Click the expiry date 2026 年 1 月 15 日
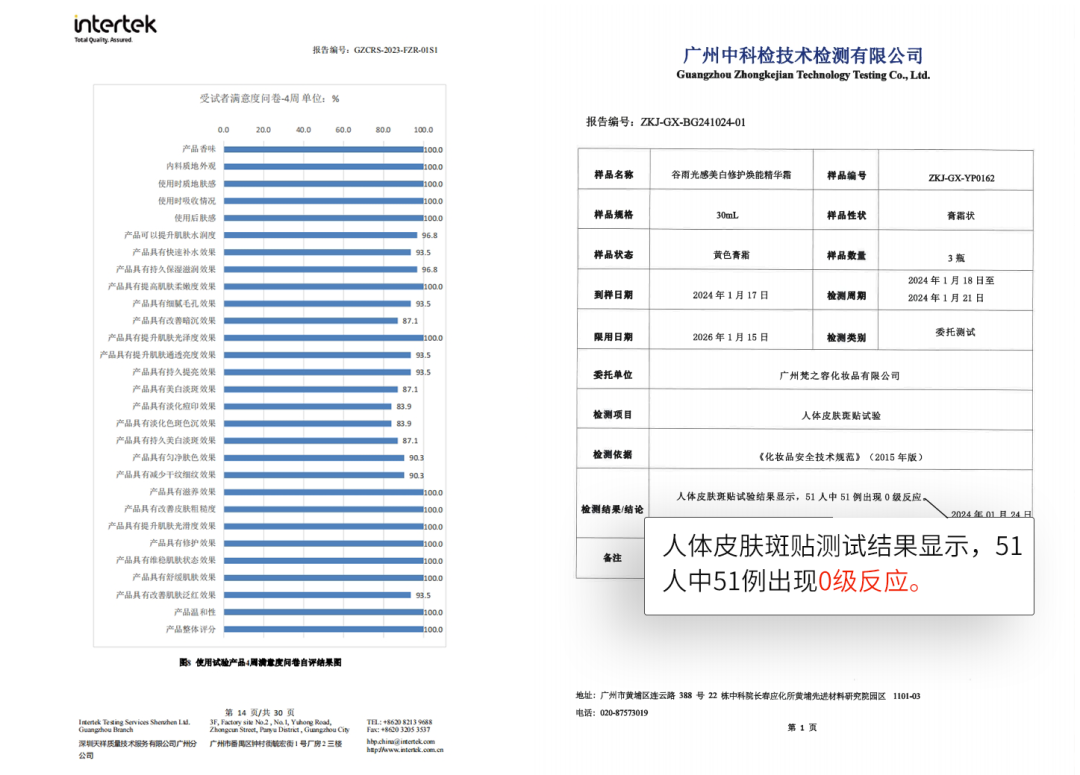 click(730, 337)
